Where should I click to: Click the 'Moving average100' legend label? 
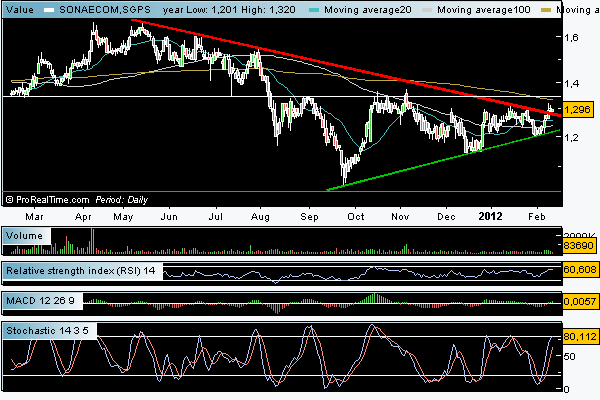(x=484, y=10)
